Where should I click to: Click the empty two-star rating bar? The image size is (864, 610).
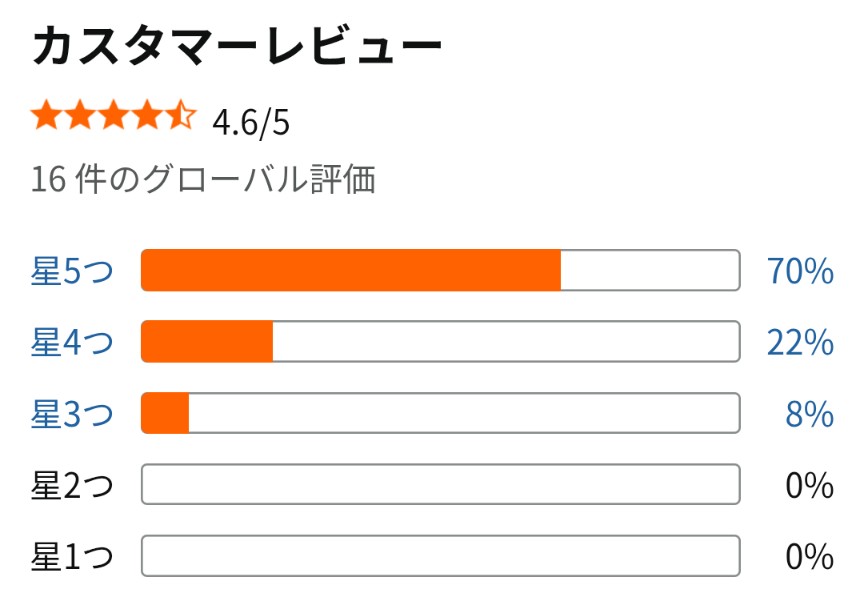[440, 484]
